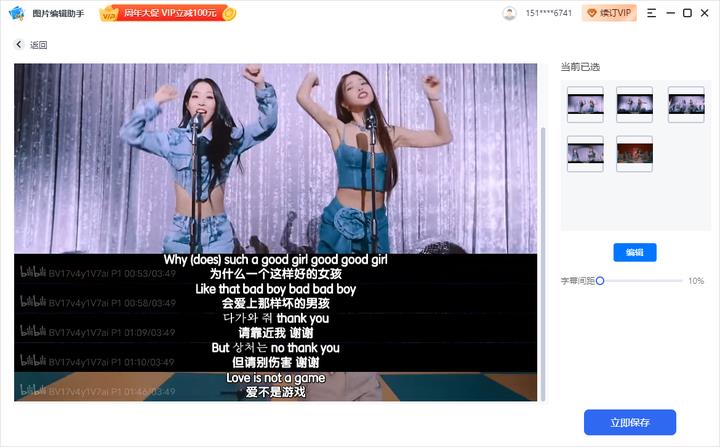Click the 字幕间距 slider handle

click(600, 281)
